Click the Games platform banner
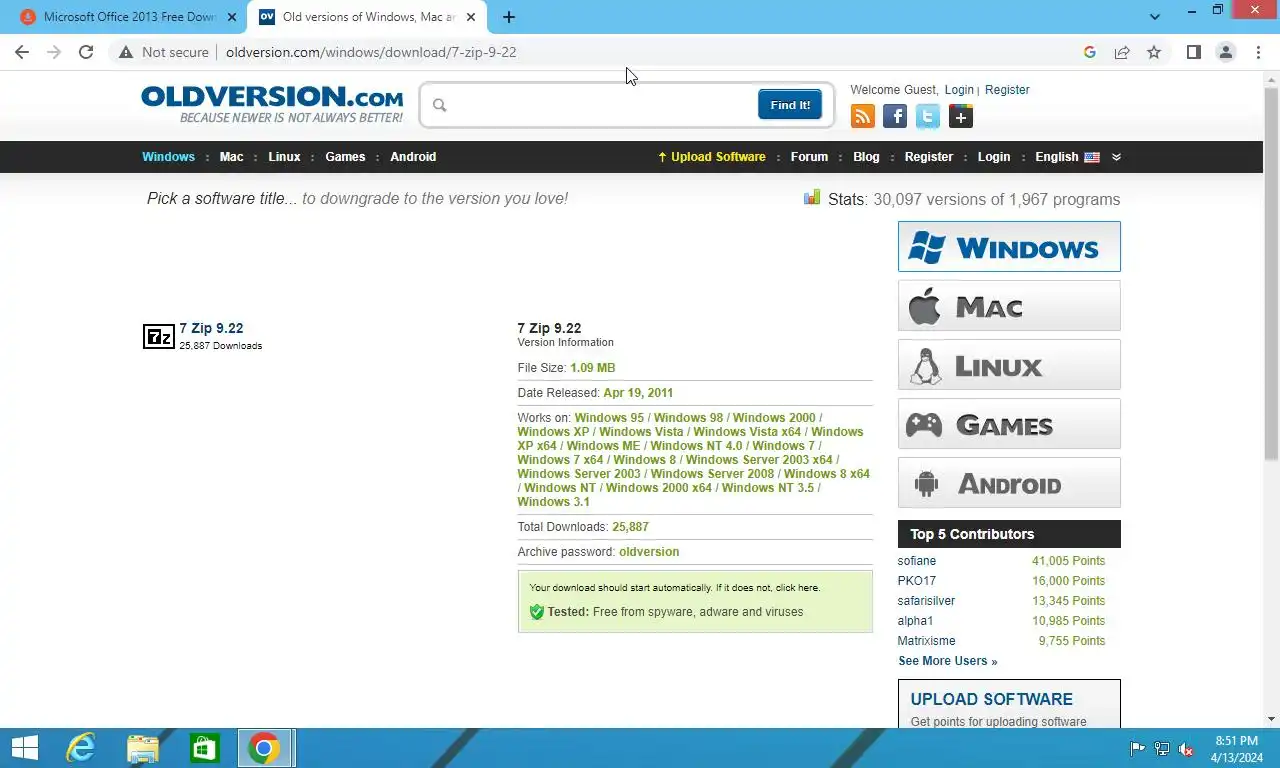This screenshot has height=768, width=1280. click(x=1009, y=424)
